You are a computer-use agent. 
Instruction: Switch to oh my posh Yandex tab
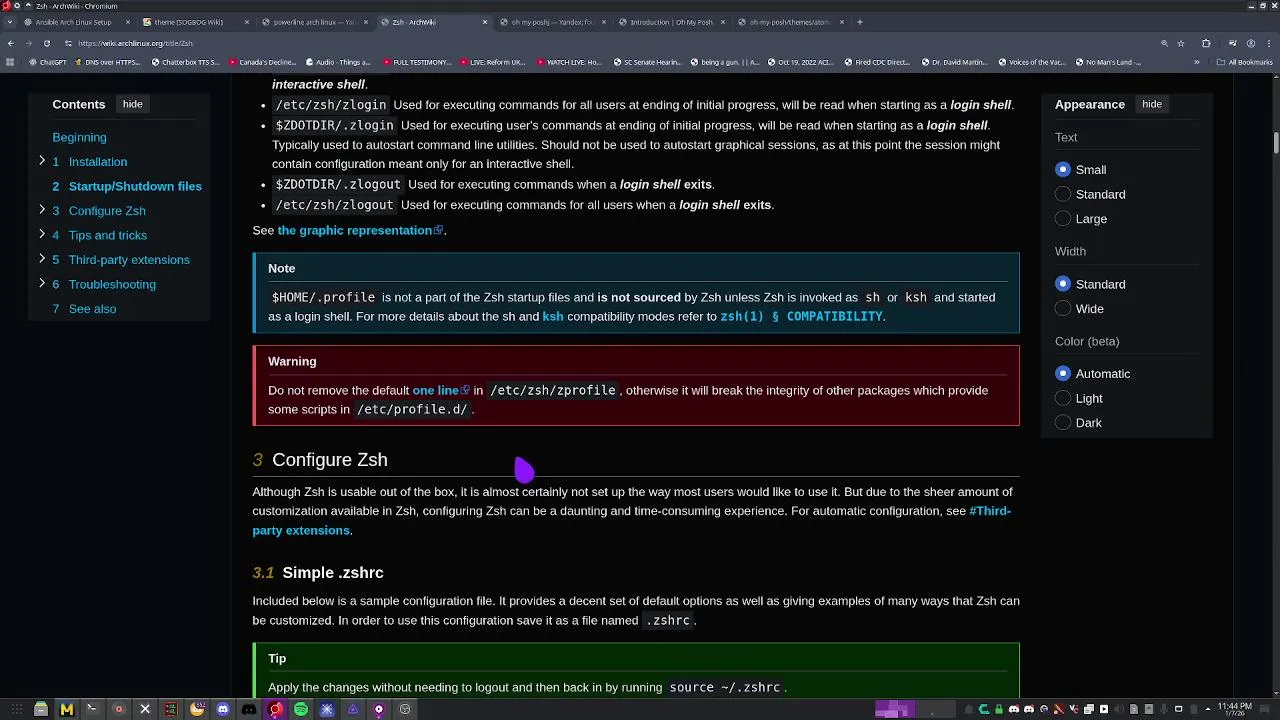tap(551, 22)
